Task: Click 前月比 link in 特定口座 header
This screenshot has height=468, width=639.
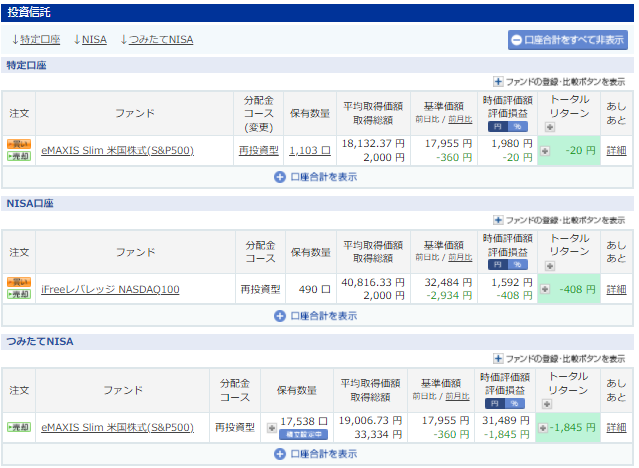Action: coord(460,119)
